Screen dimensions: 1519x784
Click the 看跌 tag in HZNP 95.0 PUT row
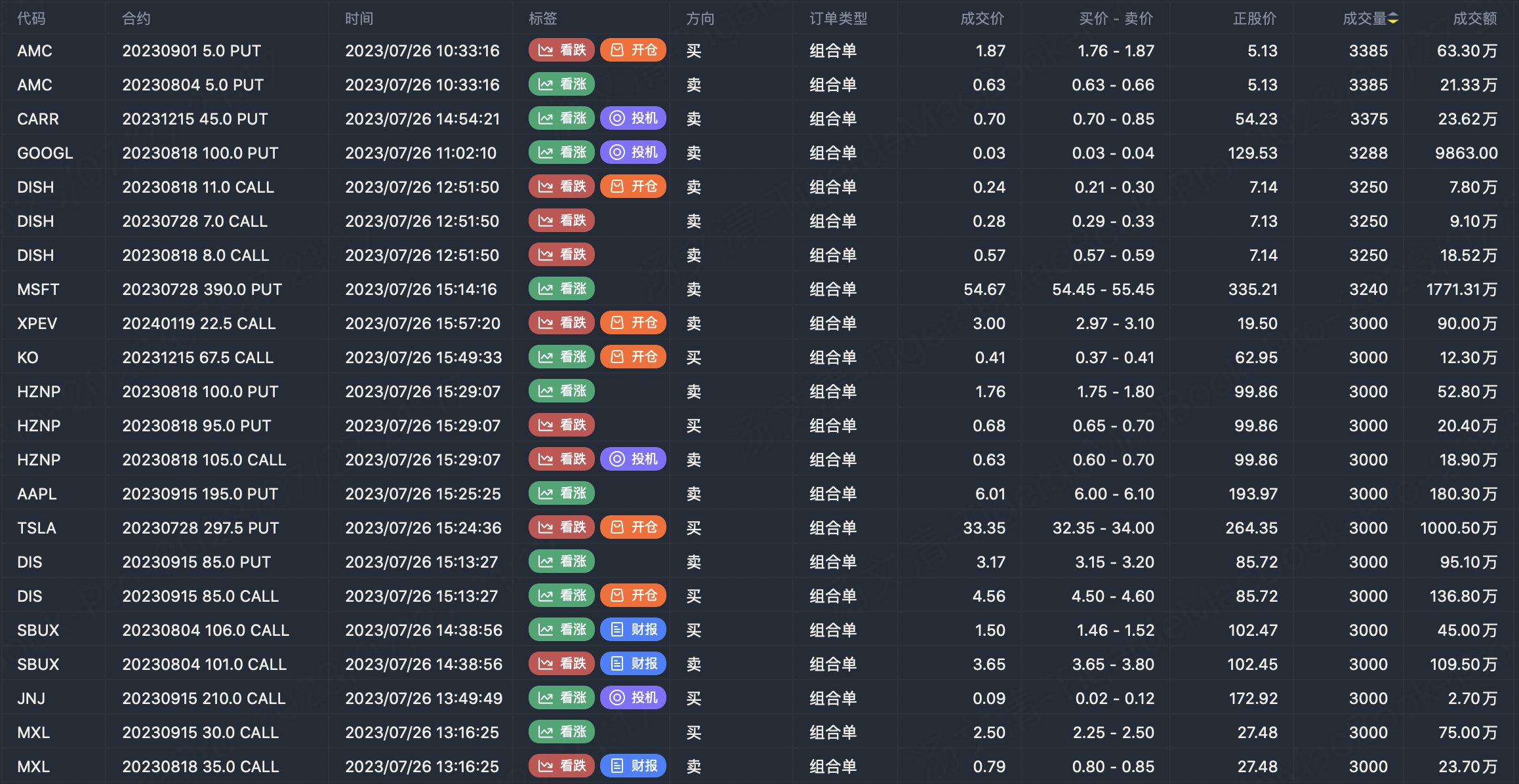(x=561, y=425)
